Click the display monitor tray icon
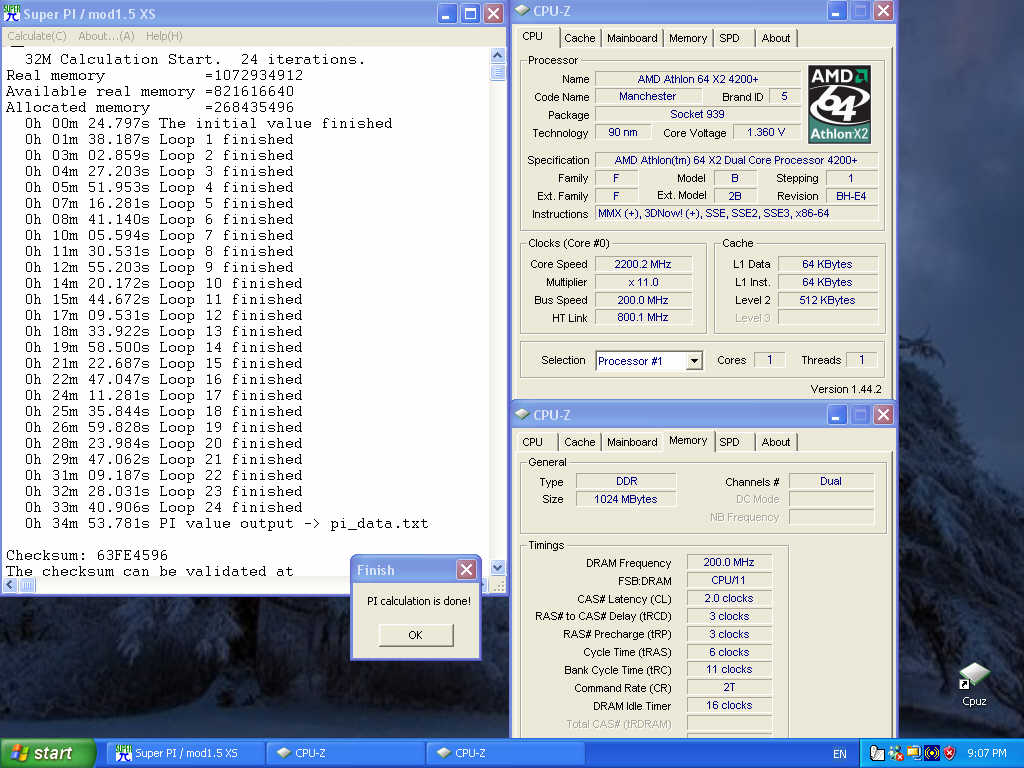This screenshot has height=768, width=1024. pyautogui.click(x=913, y=753)
